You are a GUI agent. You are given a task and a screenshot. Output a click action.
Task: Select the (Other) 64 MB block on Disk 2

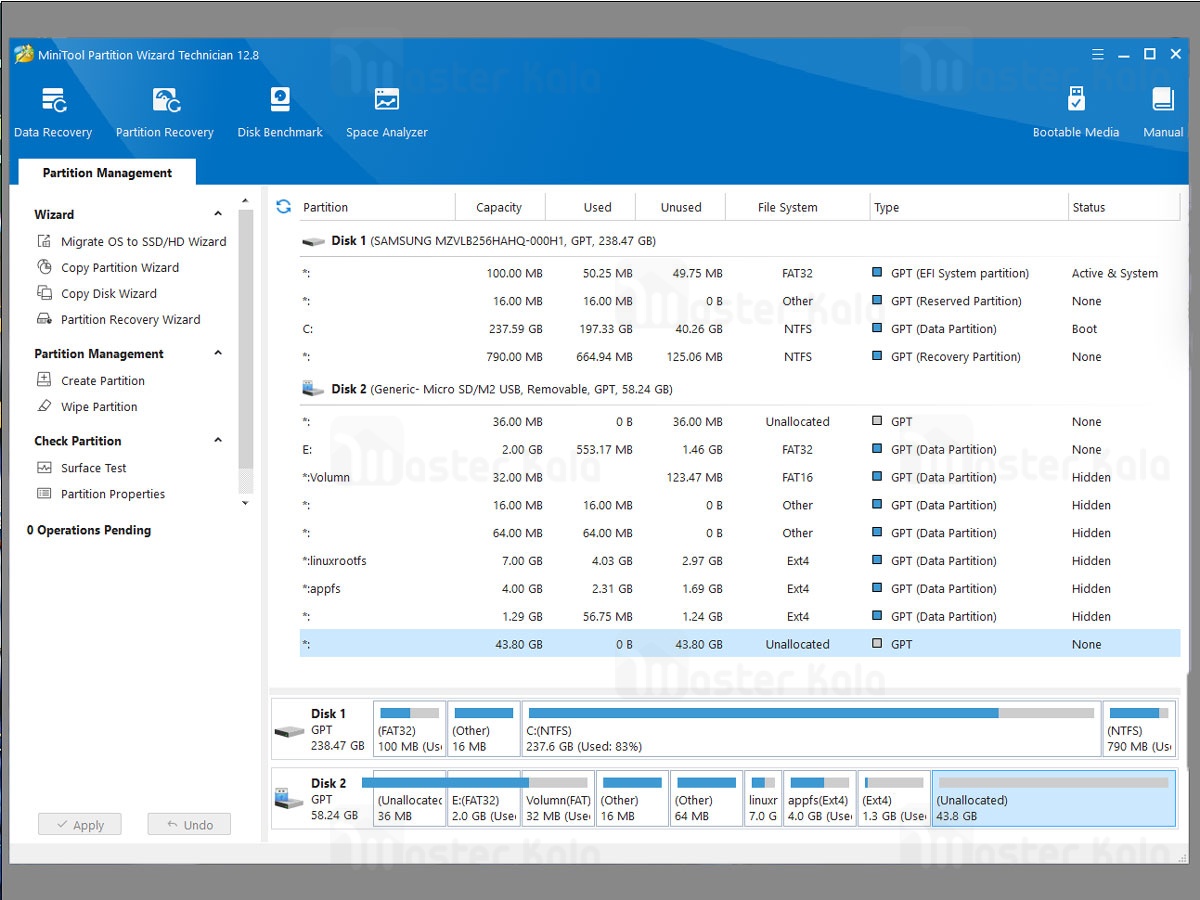[x=706, y=798]
